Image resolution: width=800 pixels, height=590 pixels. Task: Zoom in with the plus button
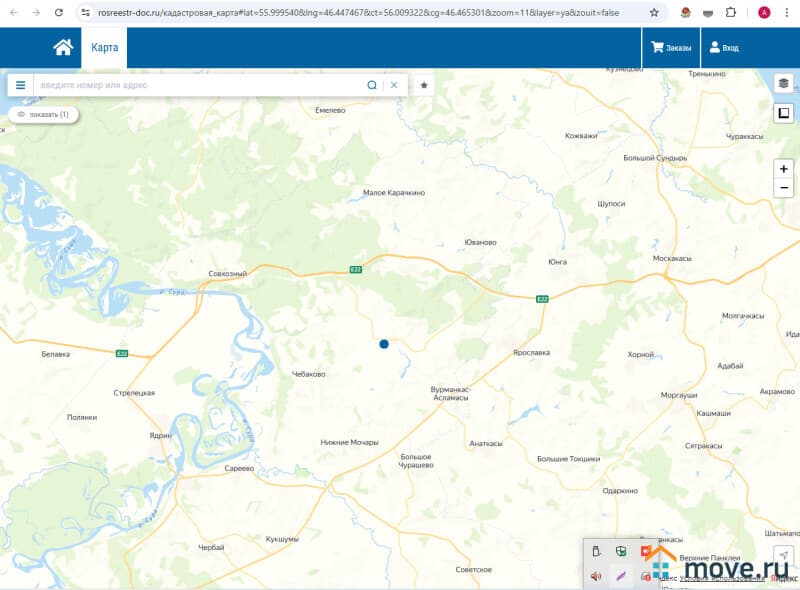(783, 169)
